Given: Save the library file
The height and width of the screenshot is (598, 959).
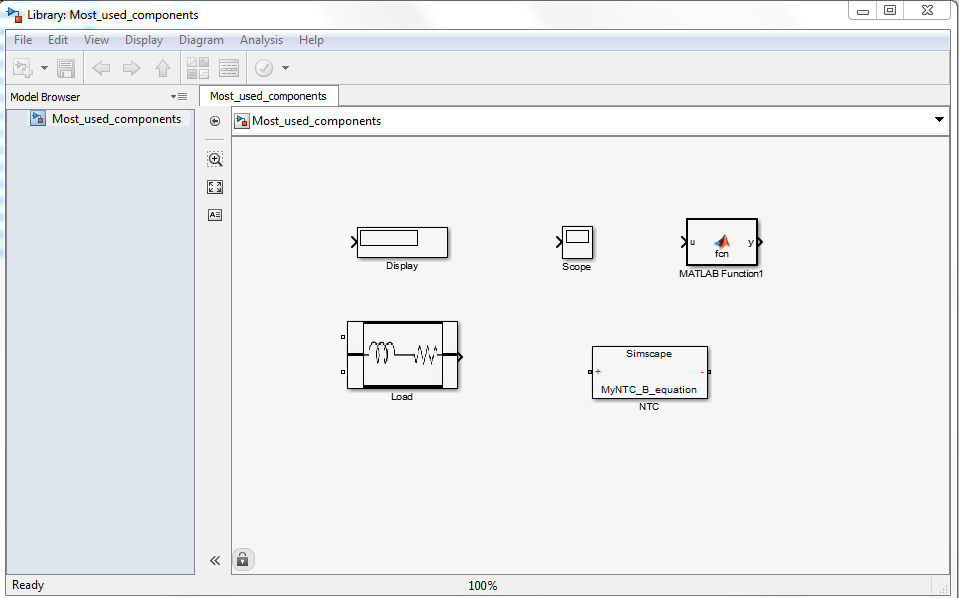Looking at the screenshot, I should [x=64, y=67].
